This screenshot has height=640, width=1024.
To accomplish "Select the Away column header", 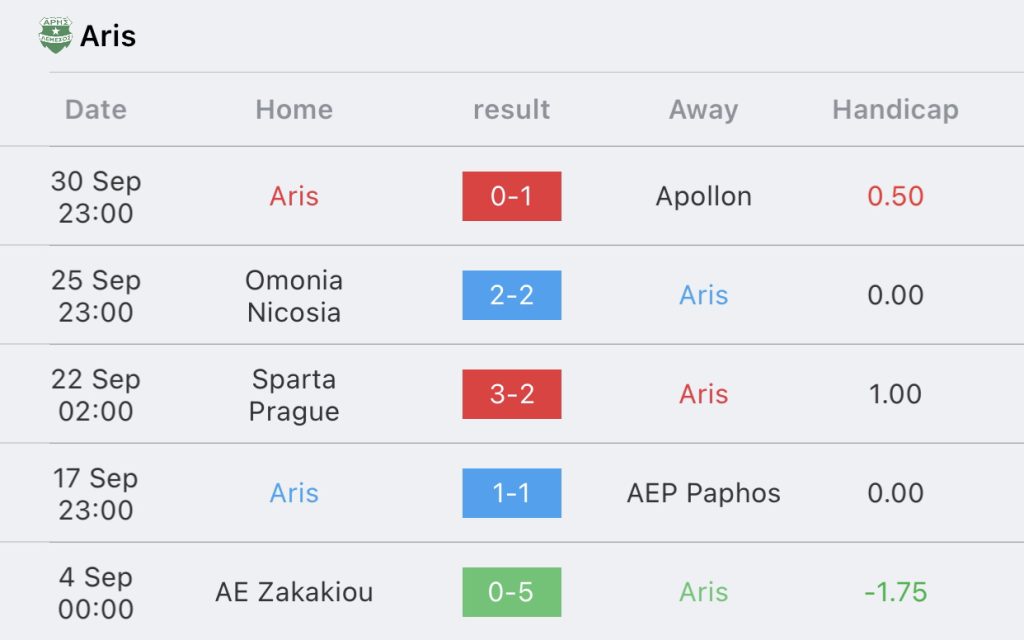I will pos(703,110).
